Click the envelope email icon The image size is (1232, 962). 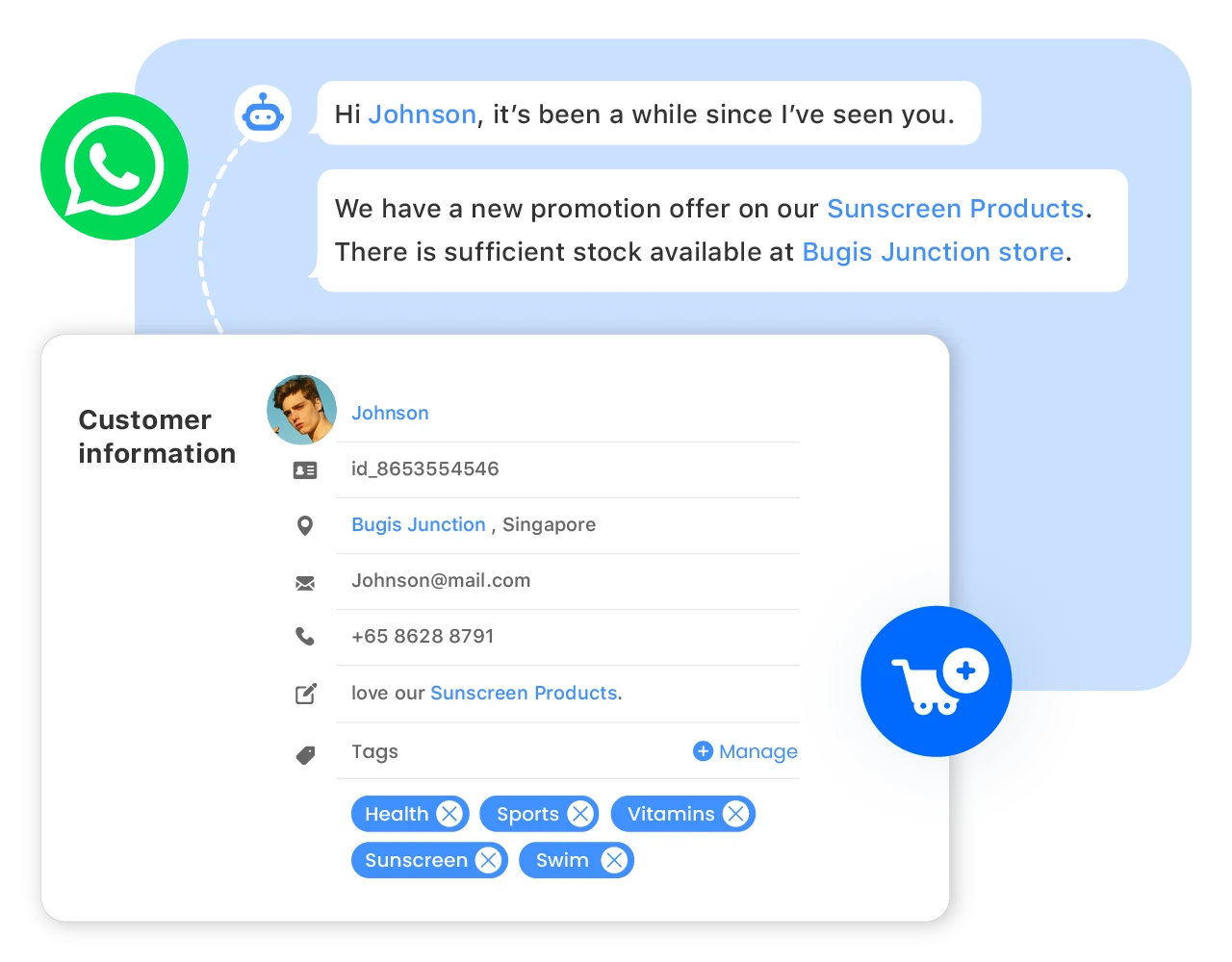coord(305,583)
